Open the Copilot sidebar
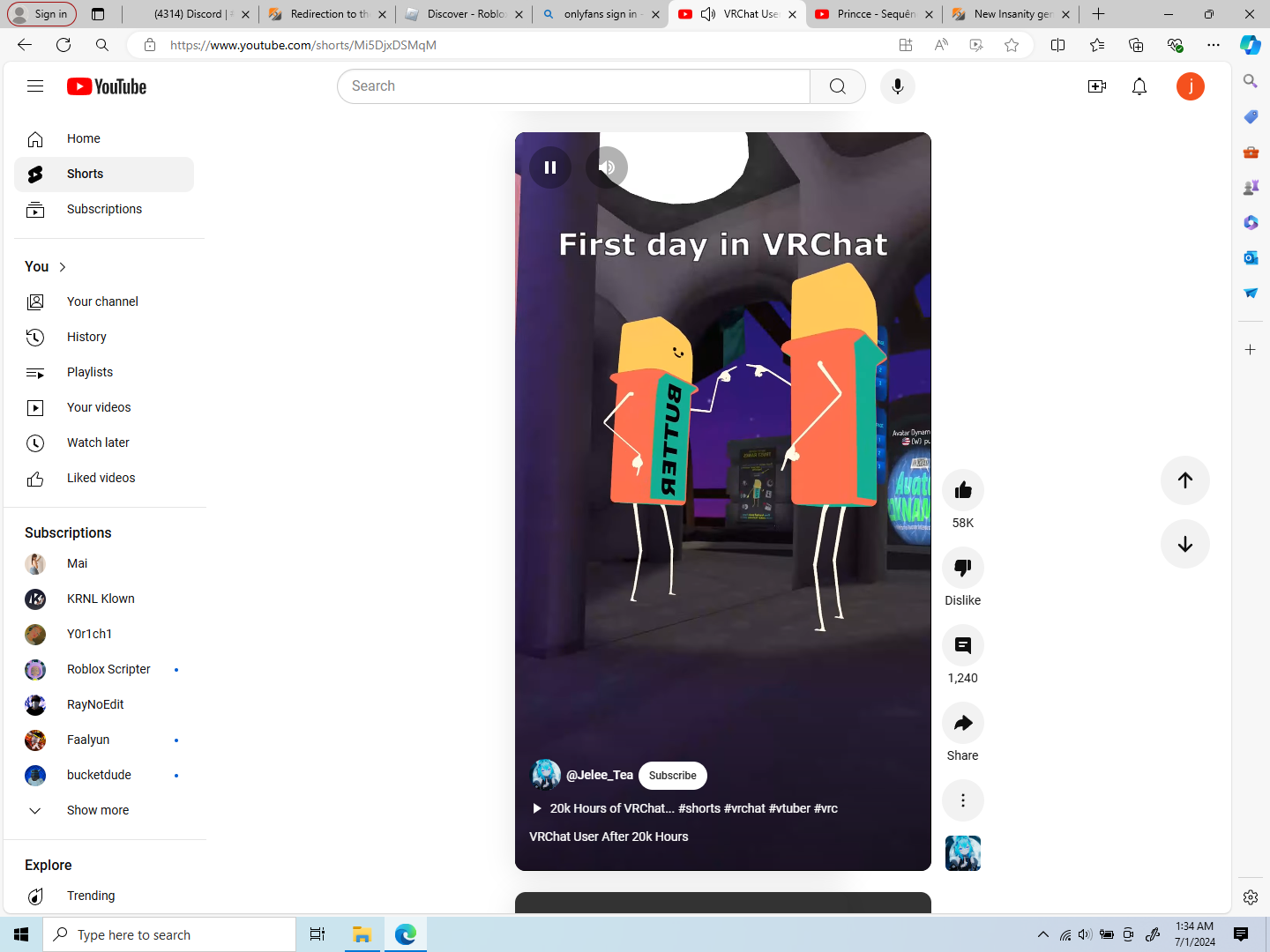This screenshot has width=1270, height=952. pos(1251,45)
